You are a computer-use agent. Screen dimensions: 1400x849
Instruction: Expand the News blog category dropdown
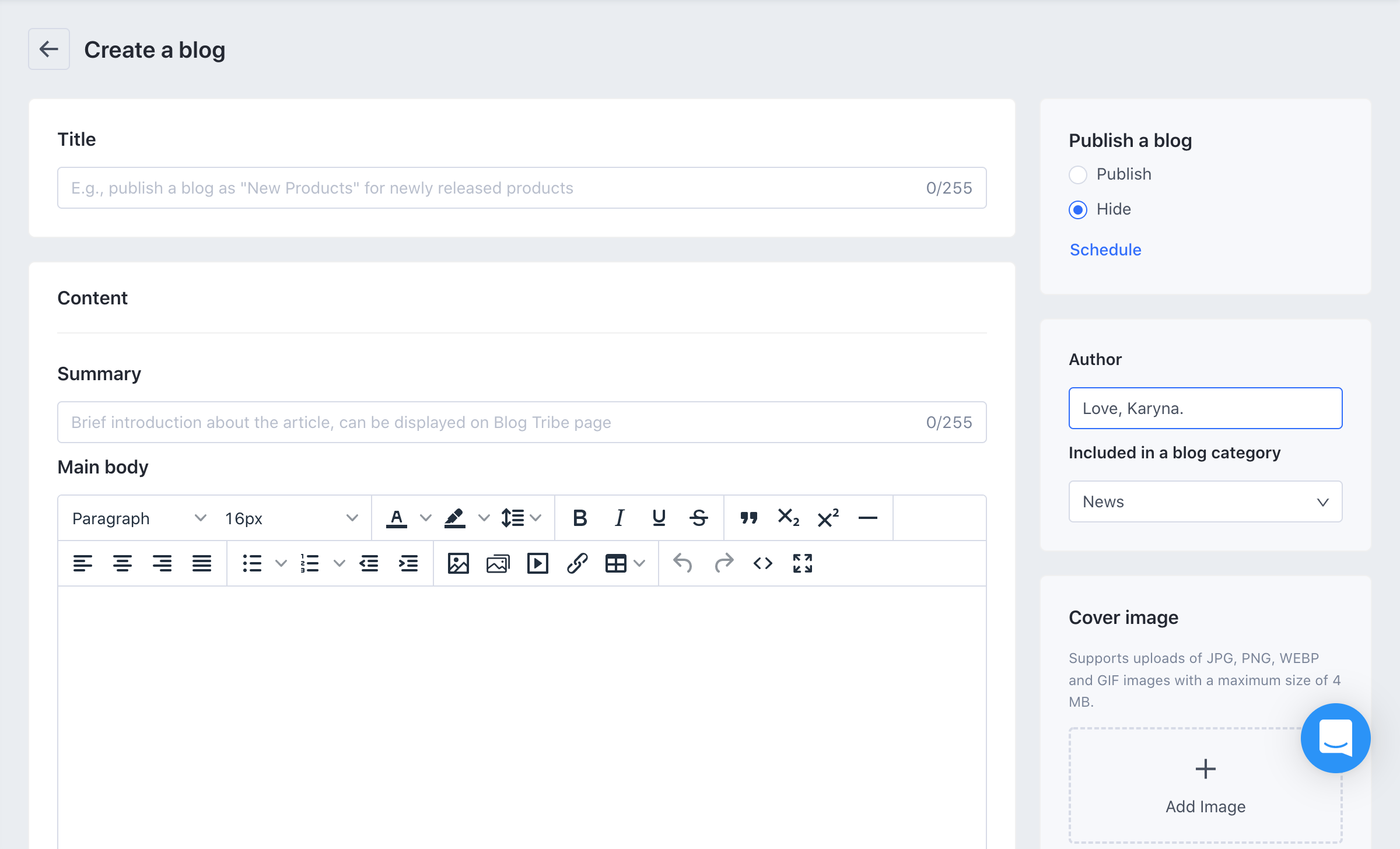click(x=1205, y=501)
